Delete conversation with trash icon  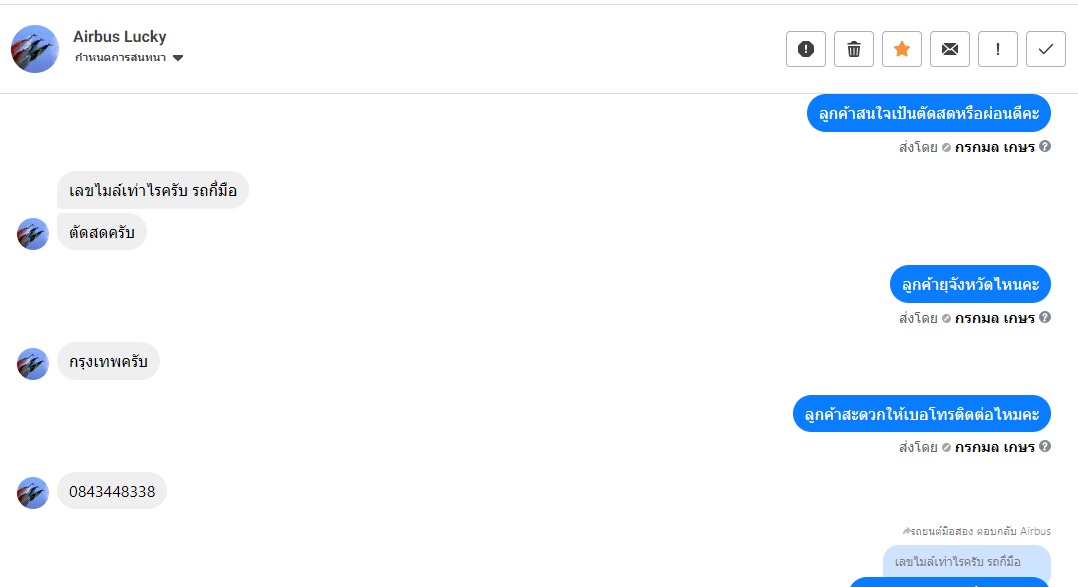click(854, 49)
